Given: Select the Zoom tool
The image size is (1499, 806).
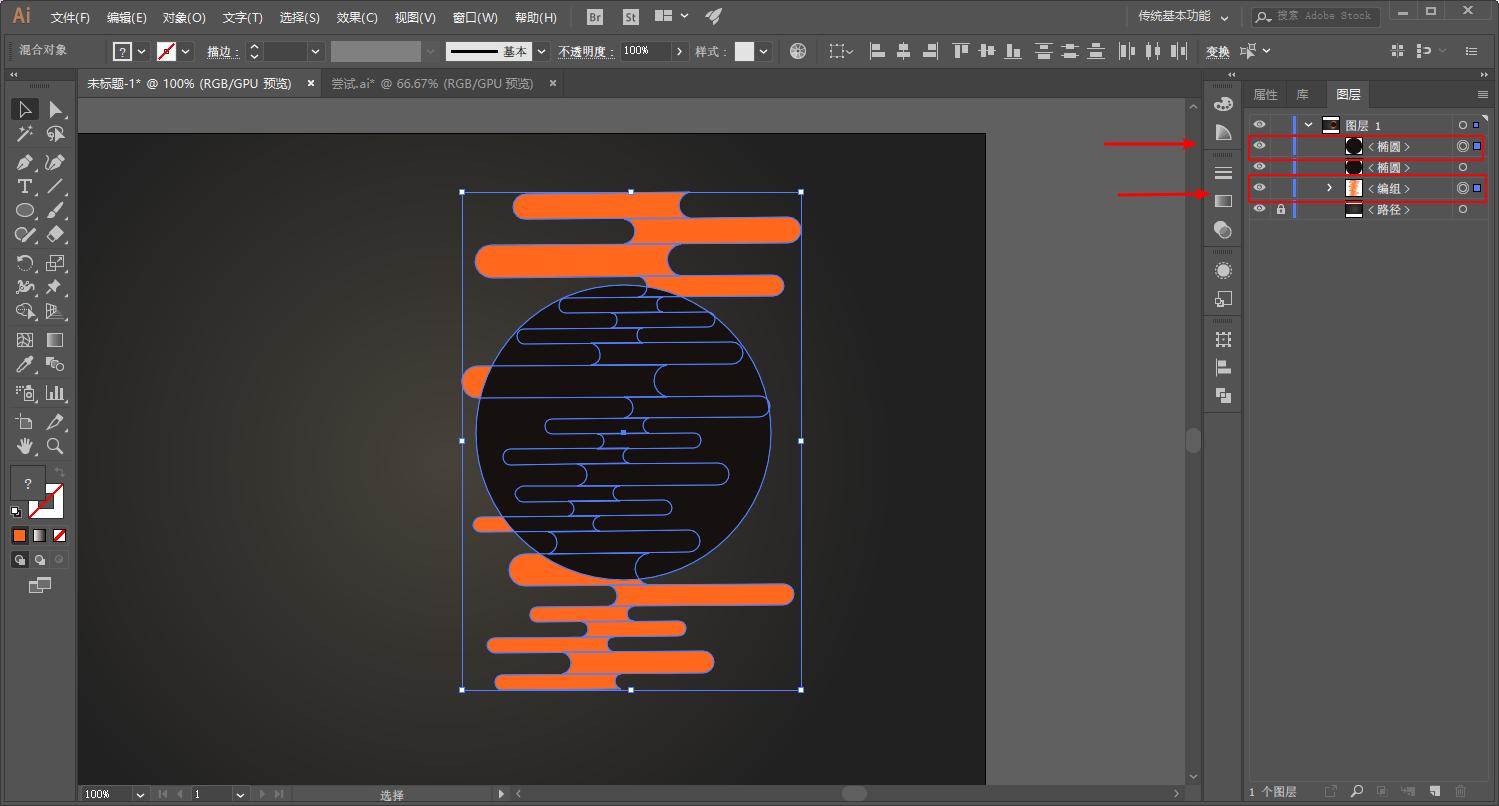Looking at the screenshot, I should [x=56, y=446].
